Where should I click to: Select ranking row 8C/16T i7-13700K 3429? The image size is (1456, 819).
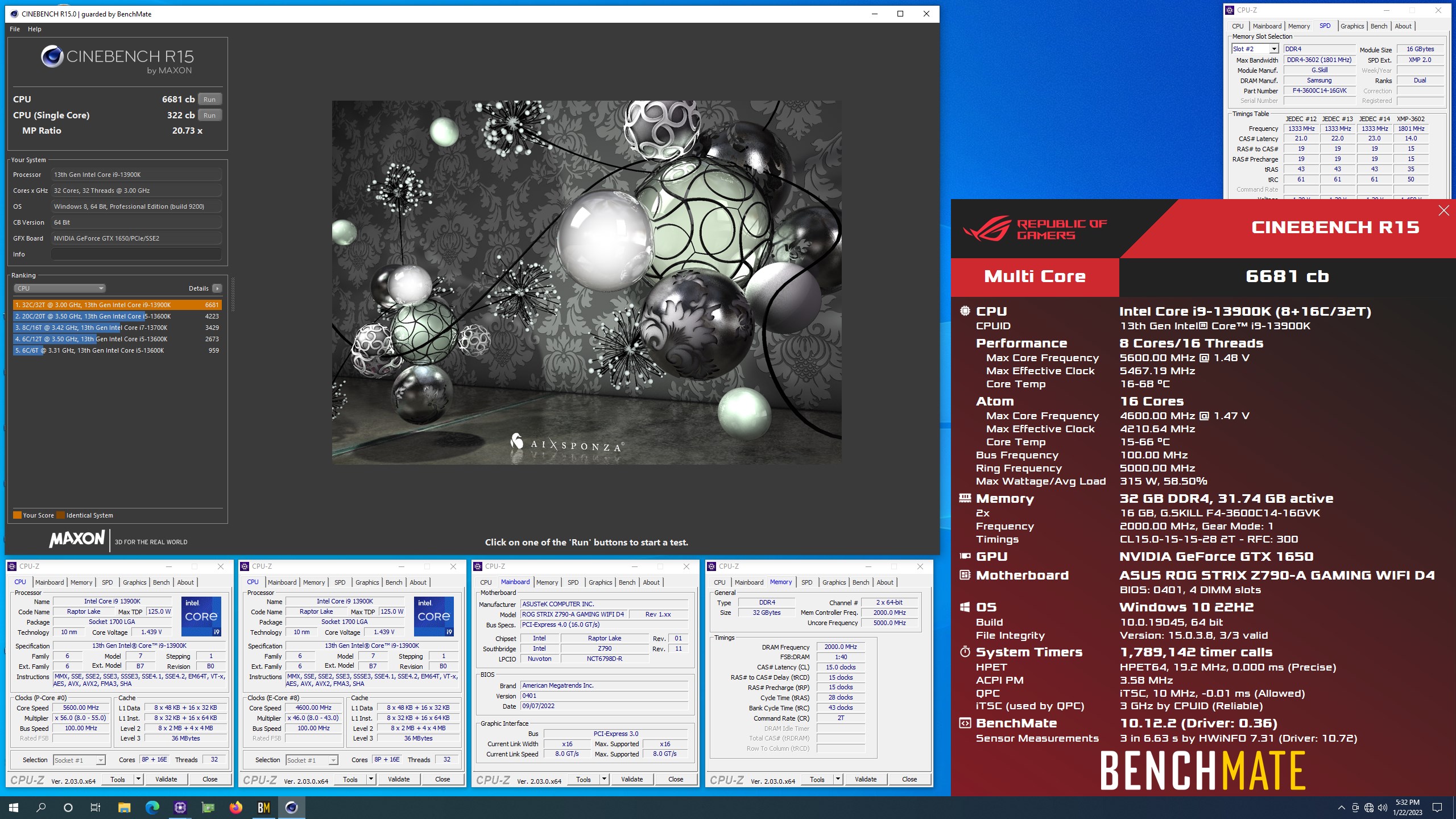117,328
